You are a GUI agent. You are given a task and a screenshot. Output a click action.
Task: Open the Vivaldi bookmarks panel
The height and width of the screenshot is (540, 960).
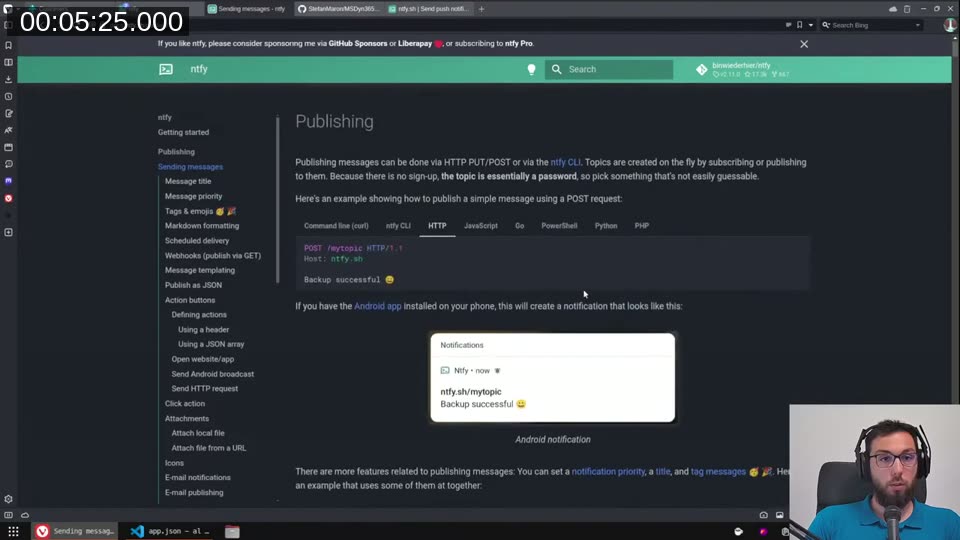(9, 45)
